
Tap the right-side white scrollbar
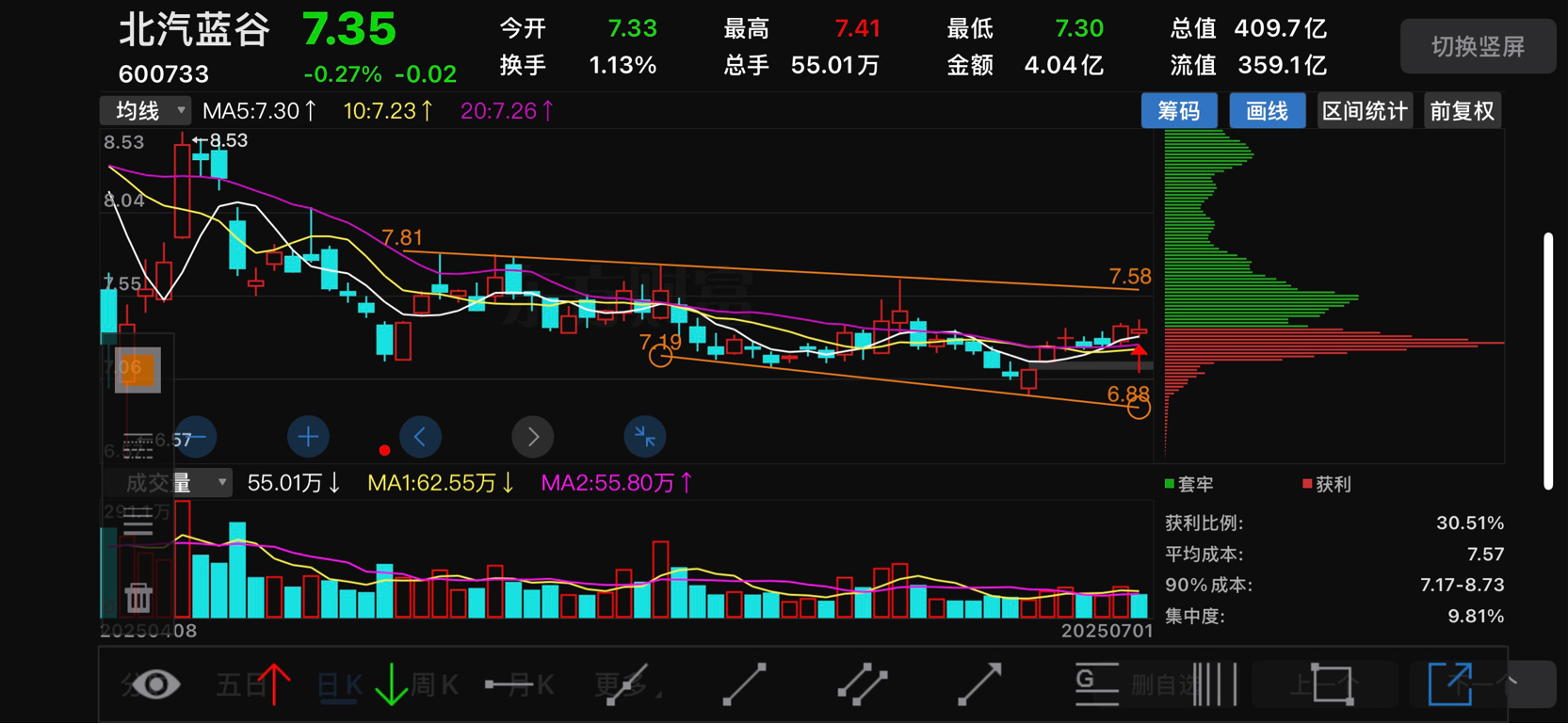1548,361
